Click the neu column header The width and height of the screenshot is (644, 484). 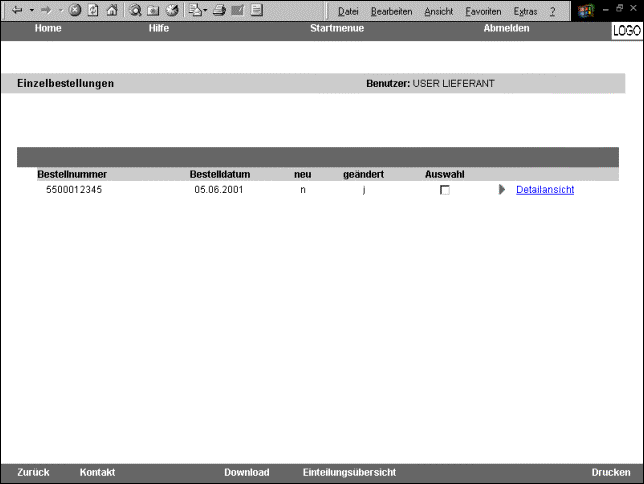pyautogui.click(x=303, y=174)
